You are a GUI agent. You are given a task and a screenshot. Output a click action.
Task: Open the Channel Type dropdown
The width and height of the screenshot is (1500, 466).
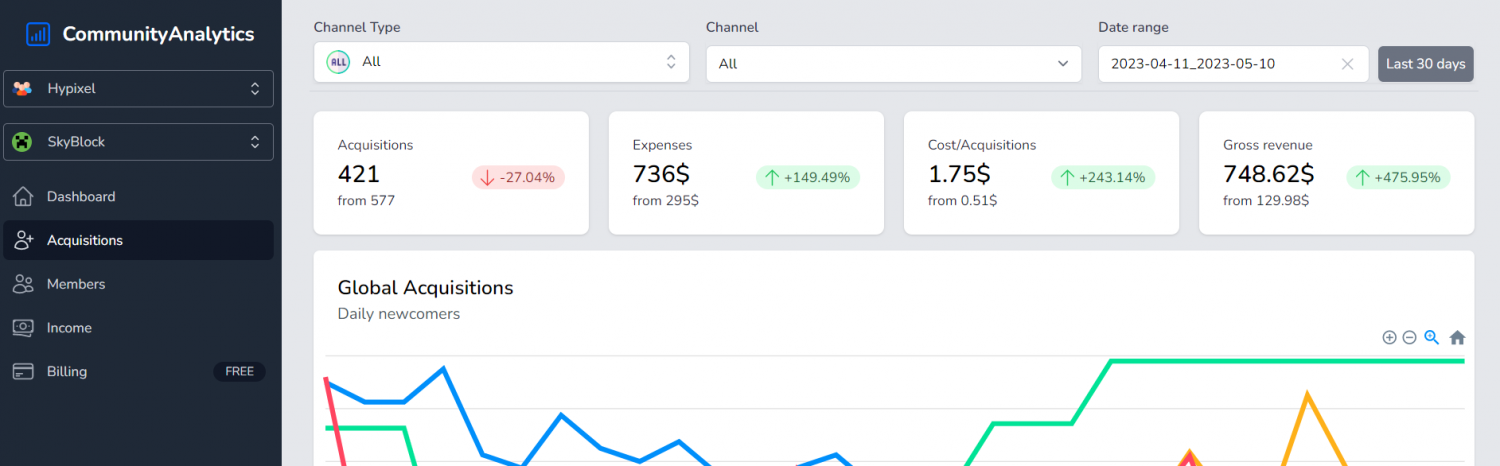[x=501, y=62]
